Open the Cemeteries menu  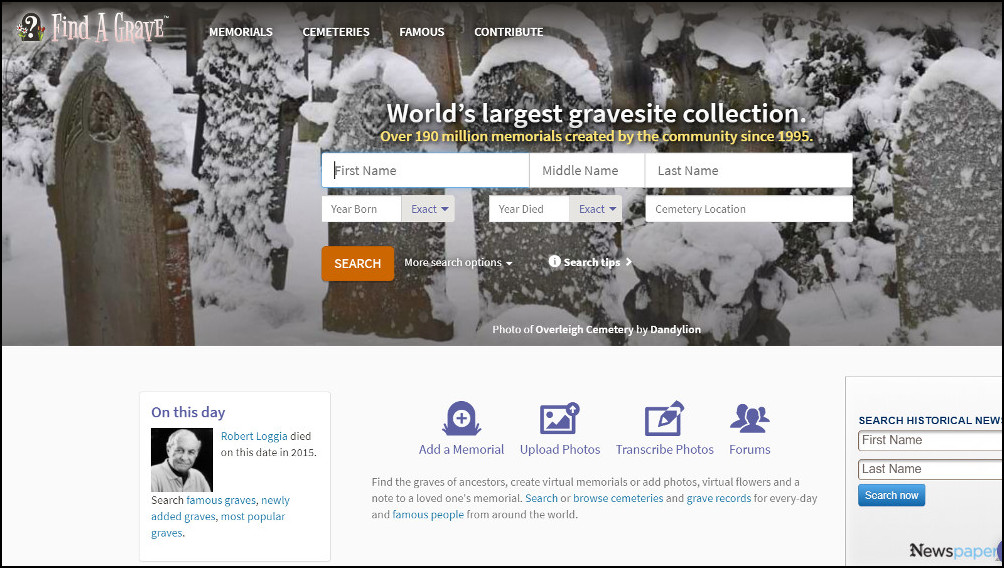pos(336,32)
